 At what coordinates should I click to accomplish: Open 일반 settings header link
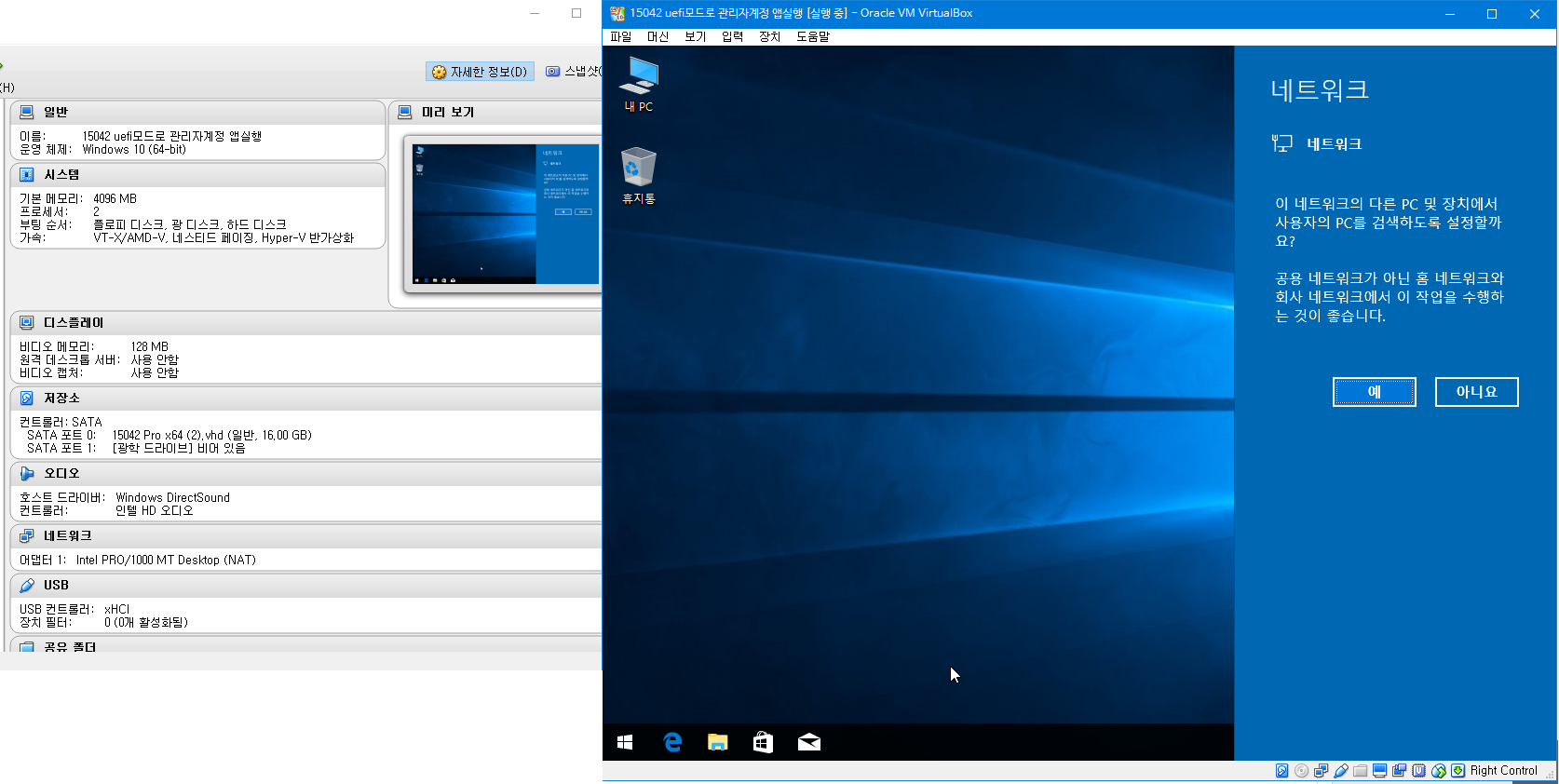pos(56,112)
